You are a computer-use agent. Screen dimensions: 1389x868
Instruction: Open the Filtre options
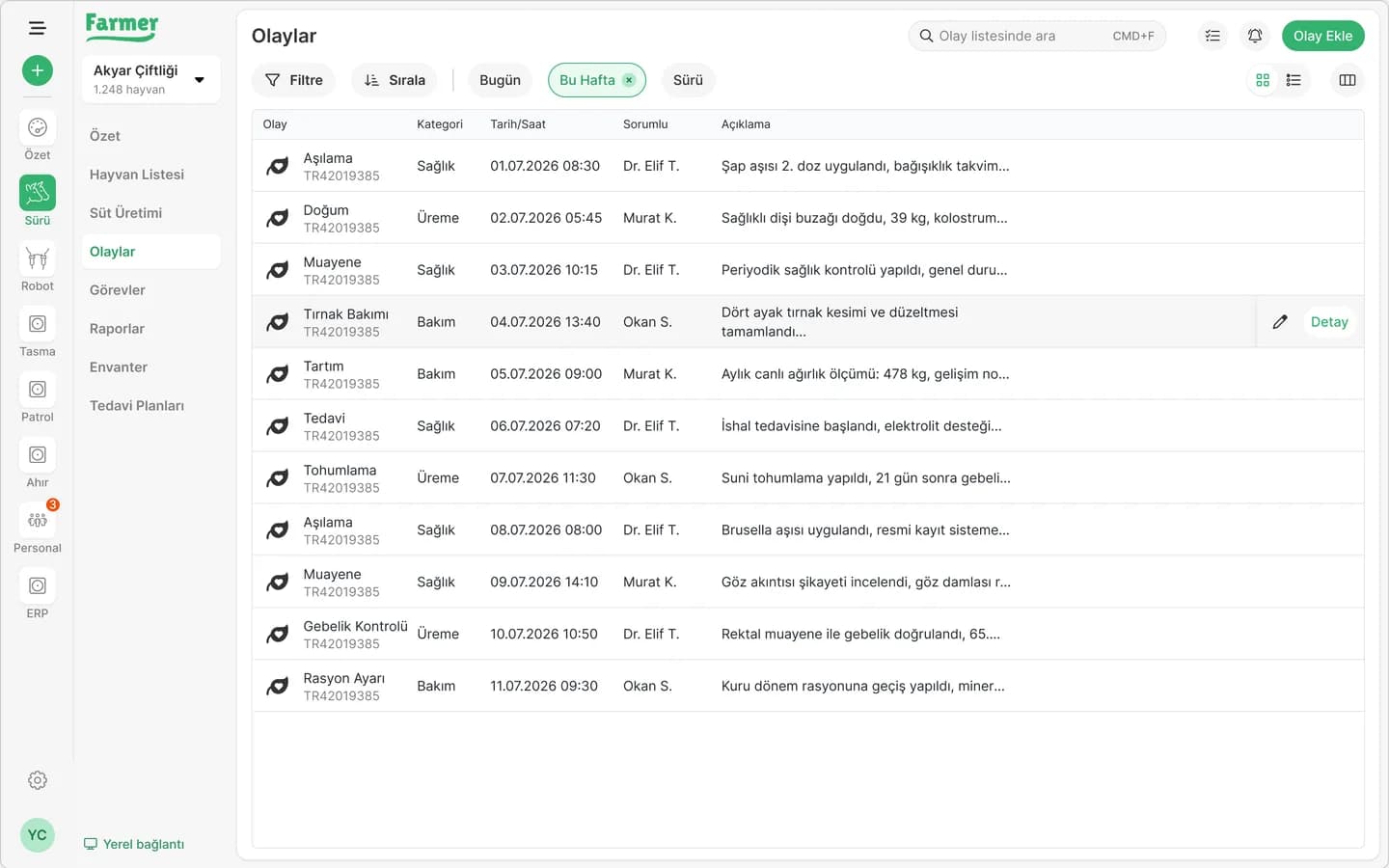[x=293, y=80]
